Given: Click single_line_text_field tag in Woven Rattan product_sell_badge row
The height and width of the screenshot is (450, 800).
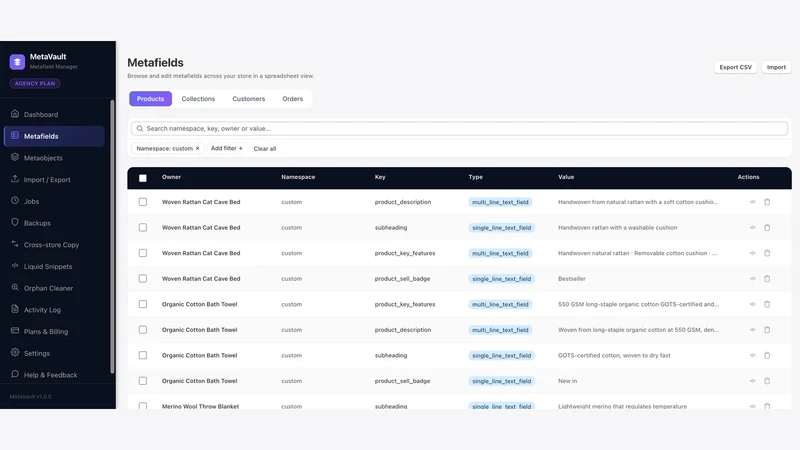Looking at the screenshot, I should point(502,279).
